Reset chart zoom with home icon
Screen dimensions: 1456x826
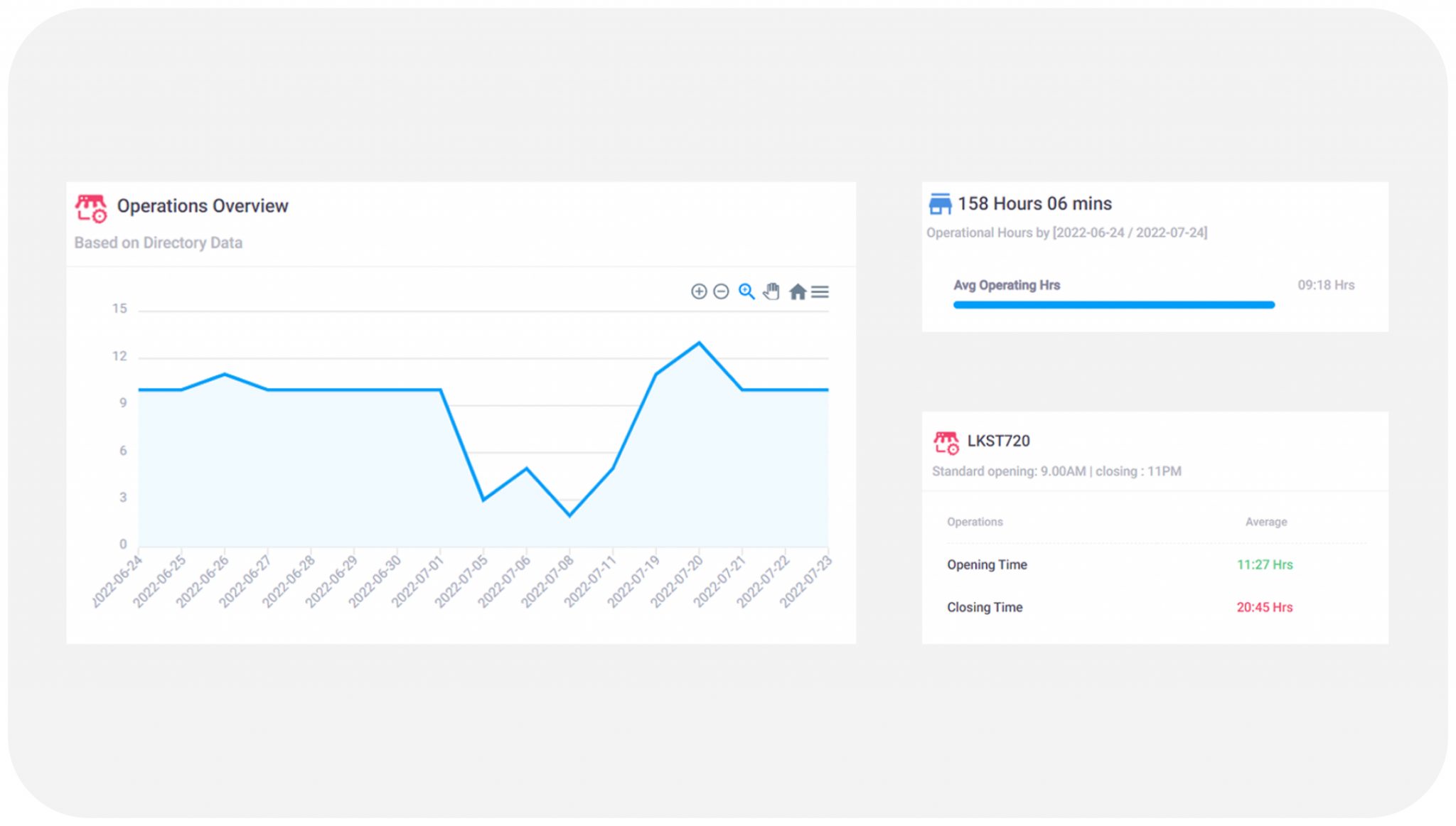(x=798, y=291)
